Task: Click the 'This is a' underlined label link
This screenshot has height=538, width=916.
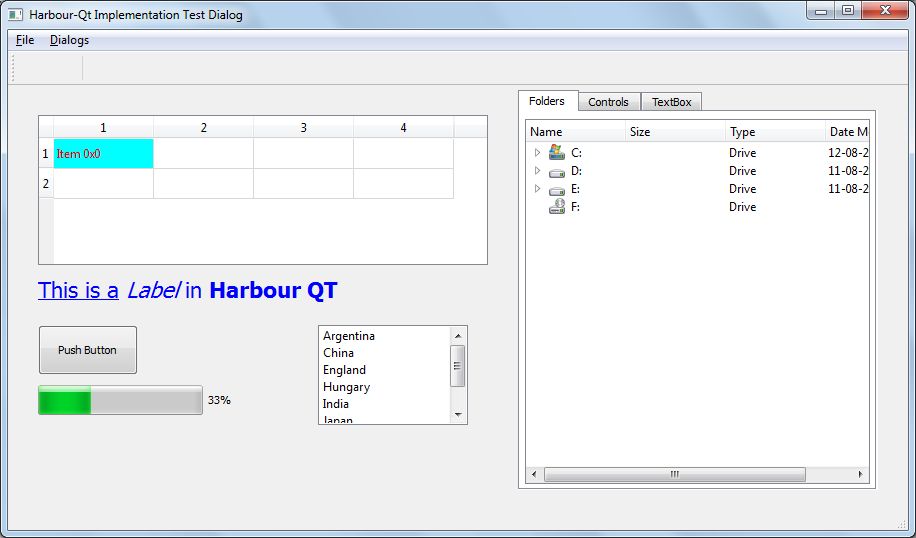Action: click(x=78, y=291)
